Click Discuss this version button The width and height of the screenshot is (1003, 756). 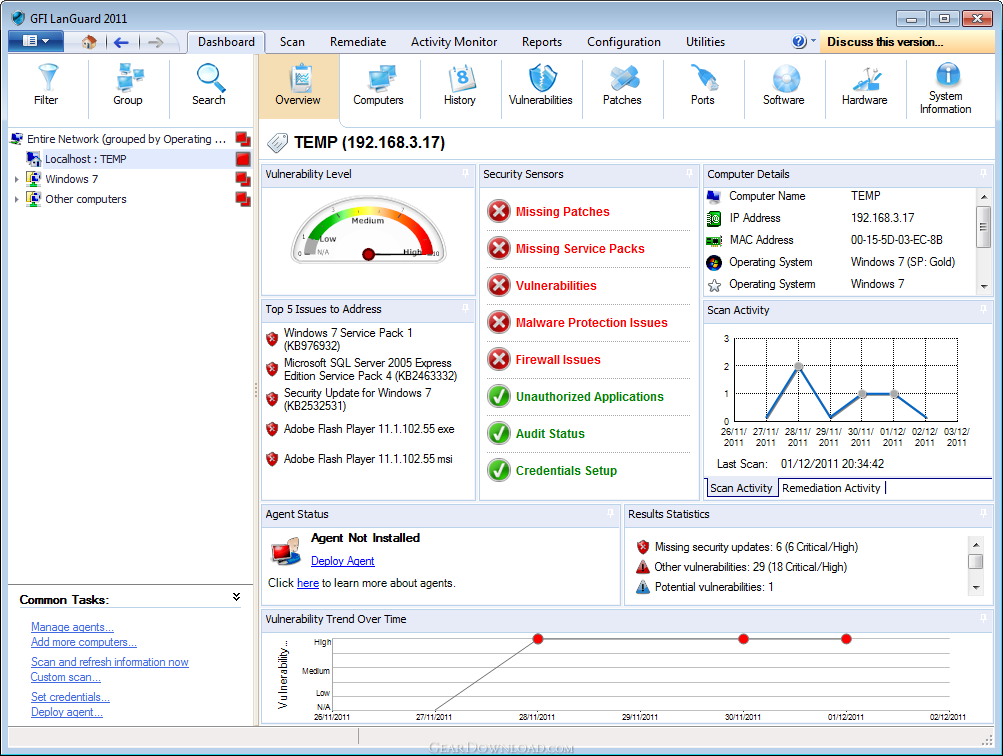click(906, 42)
